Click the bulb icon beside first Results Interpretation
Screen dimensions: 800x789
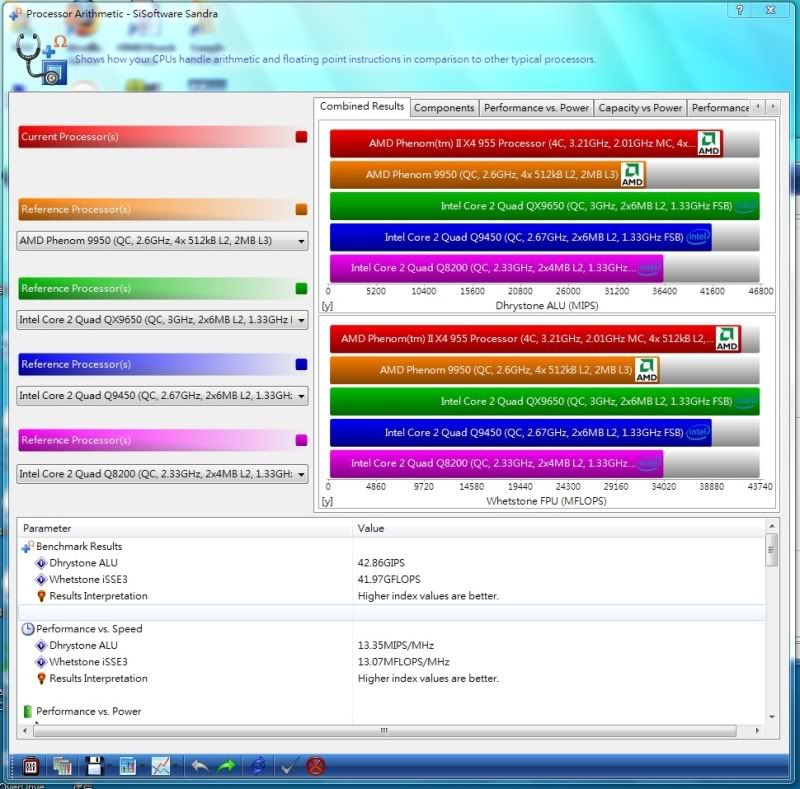[41, 596]
